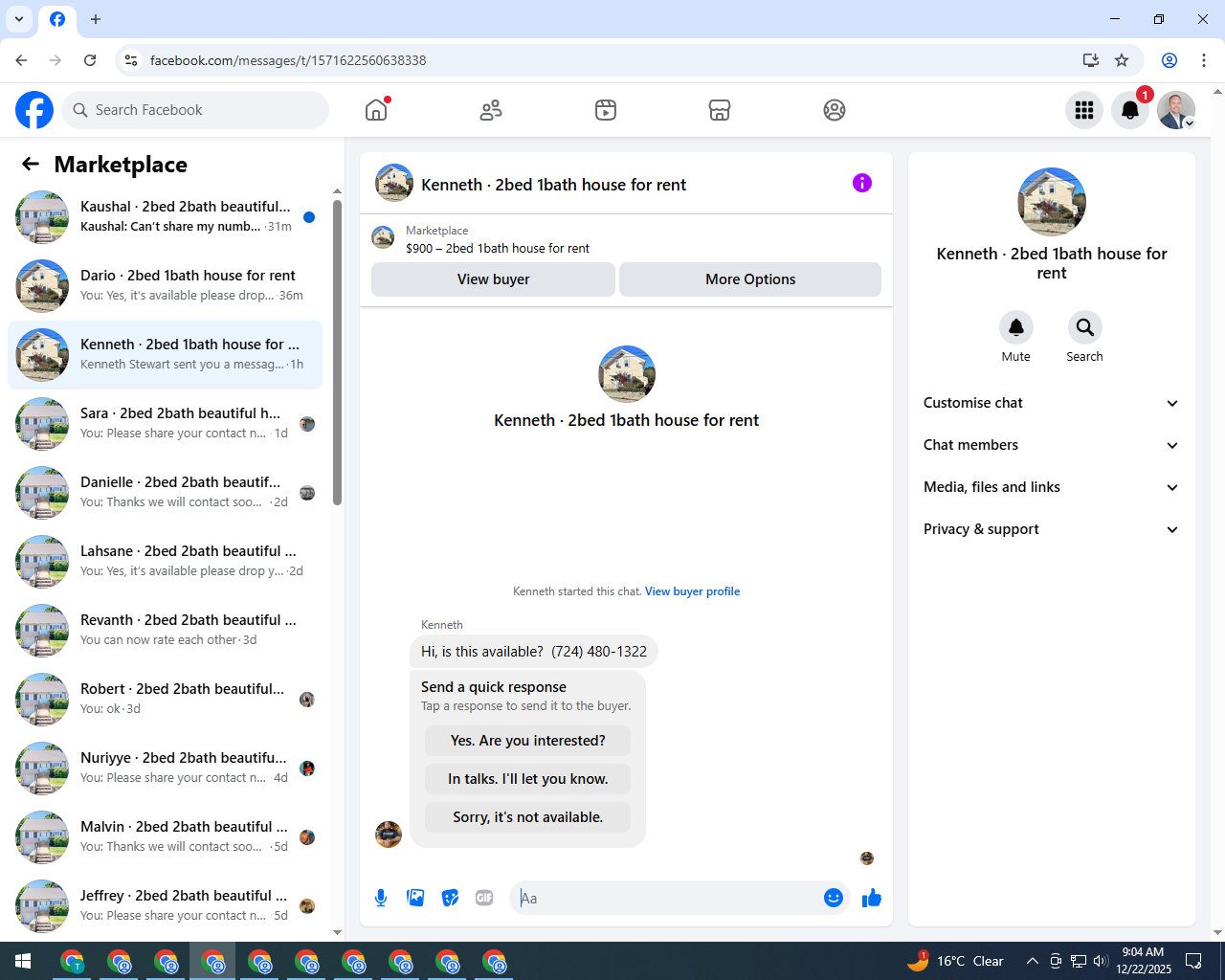
Task: Open the nine-dot Menu grid icon
Action: tap(1084, 110)
